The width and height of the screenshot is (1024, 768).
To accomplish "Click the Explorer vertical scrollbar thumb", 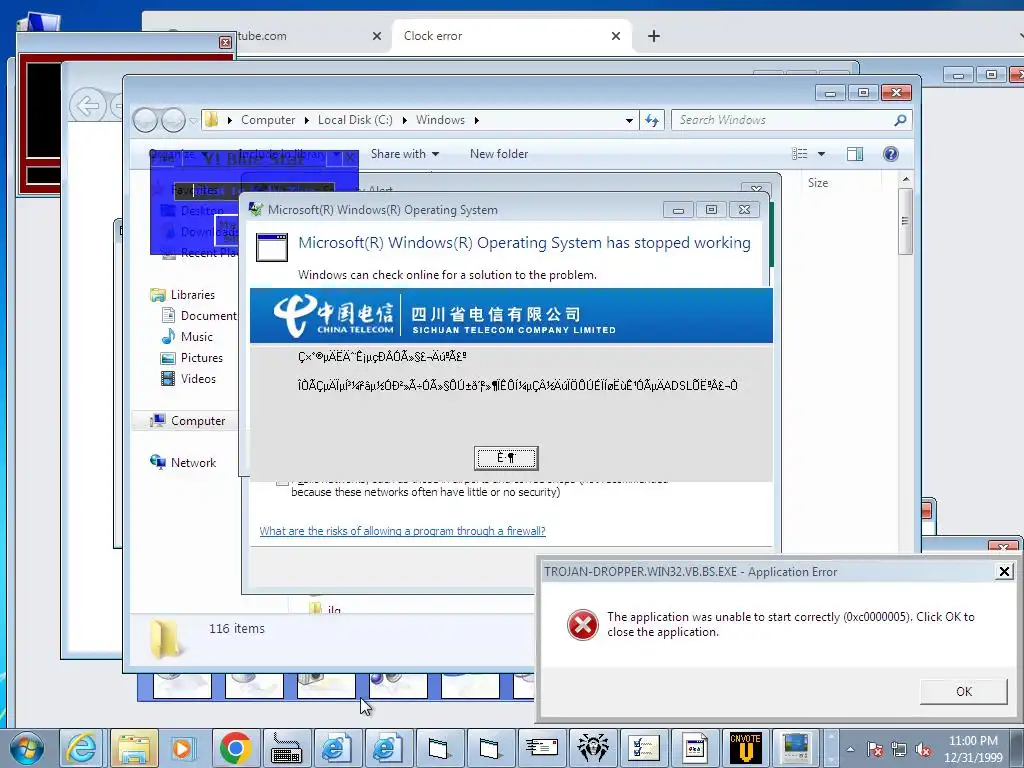I will click(904, 222).
